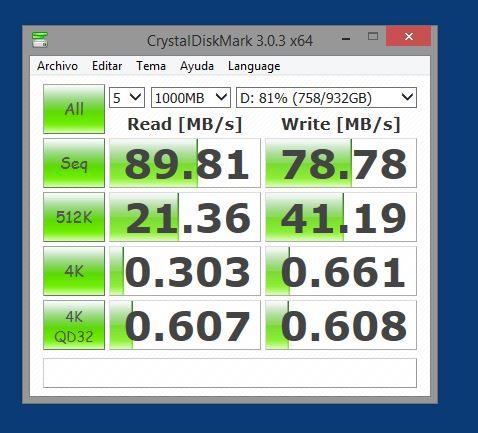The image size is (478, 433).
Task: Click the empty comment field at bottom
Action: pos(230,373)
